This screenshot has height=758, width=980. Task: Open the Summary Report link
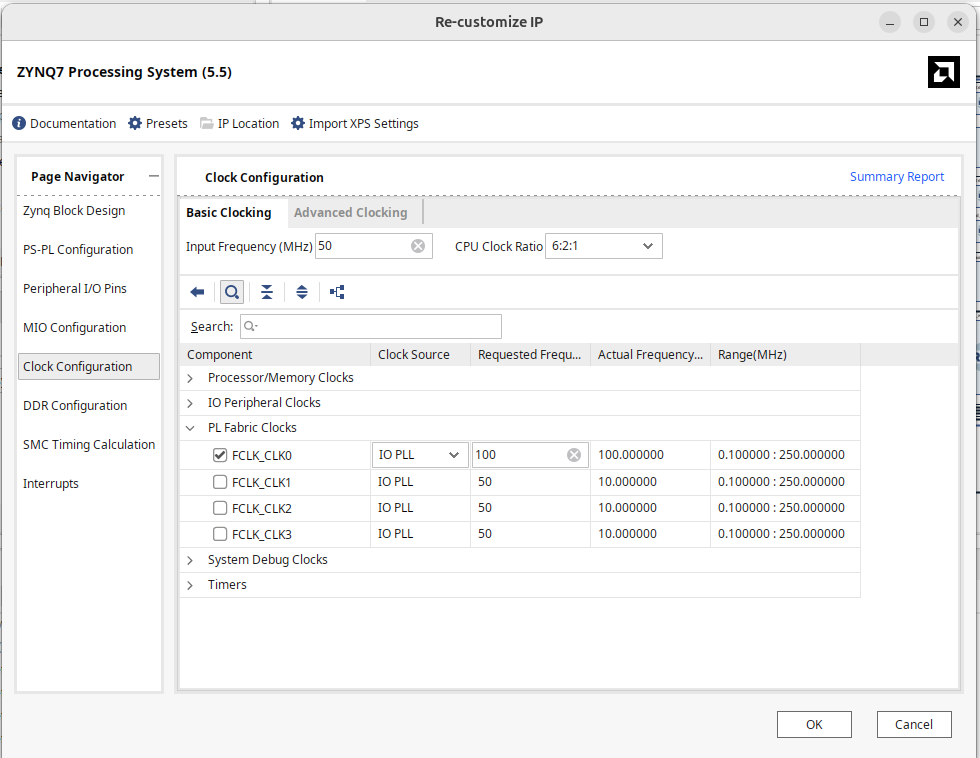896,177
